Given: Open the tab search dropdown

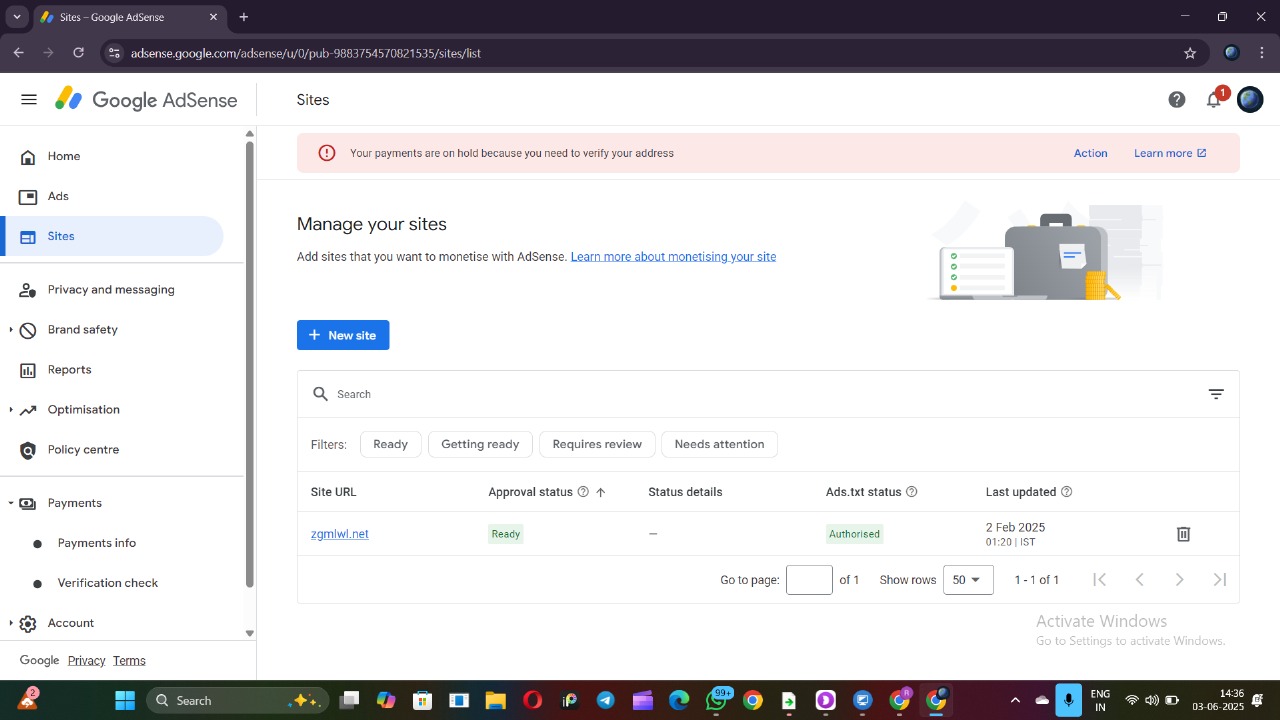Looking at the screenshot, I should 16,17.
